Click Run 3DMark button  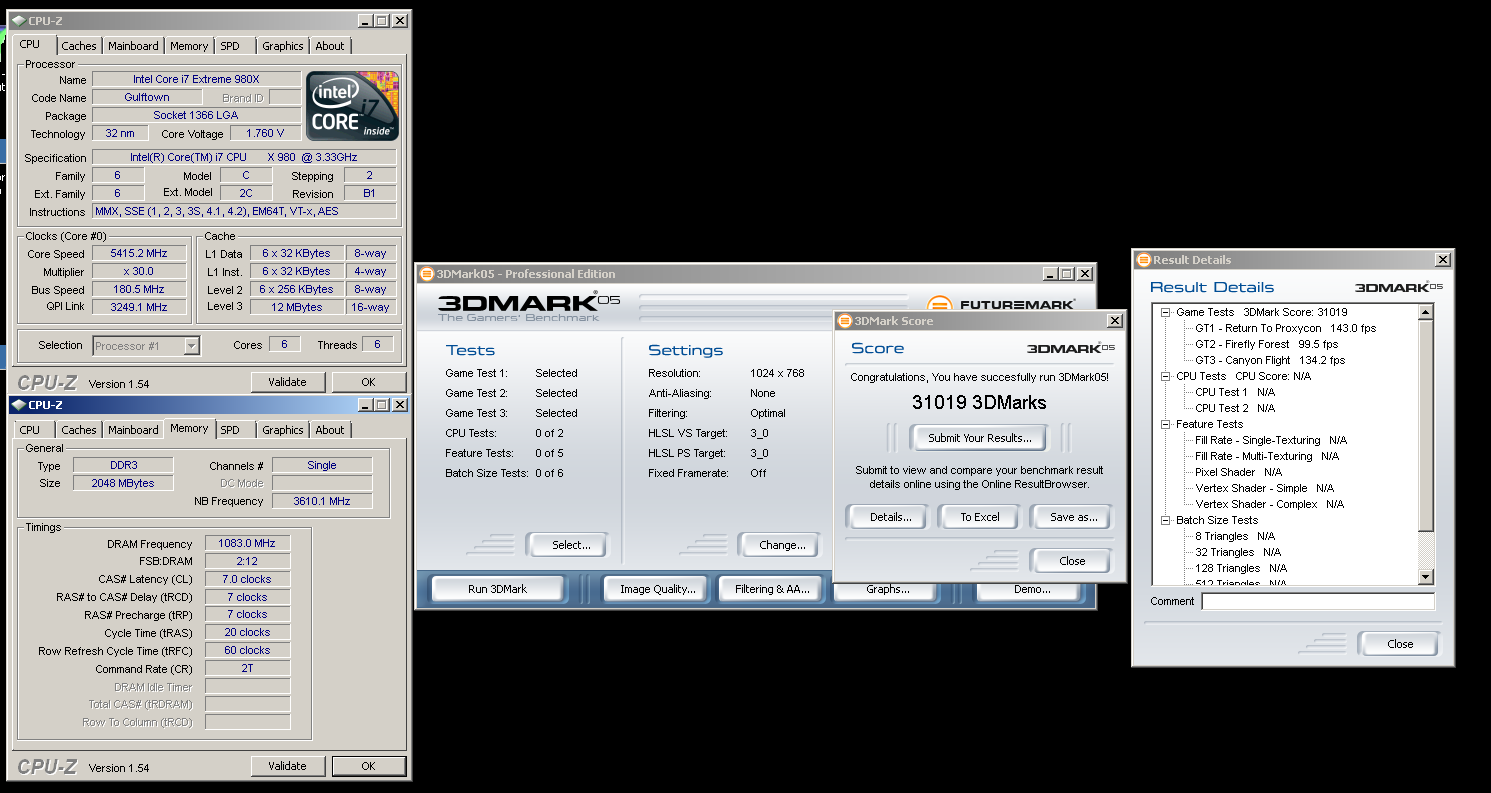(x=498, y=589)
